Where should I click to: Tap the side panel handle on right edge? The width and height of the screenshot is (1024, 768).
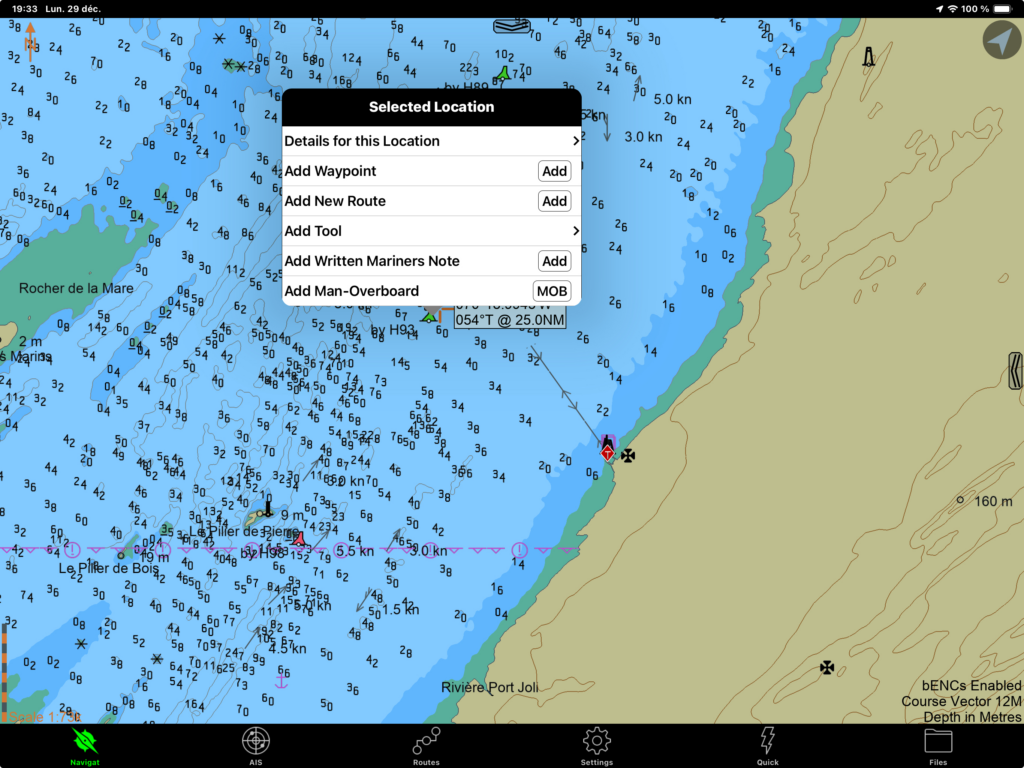(x=1016, y=370)
